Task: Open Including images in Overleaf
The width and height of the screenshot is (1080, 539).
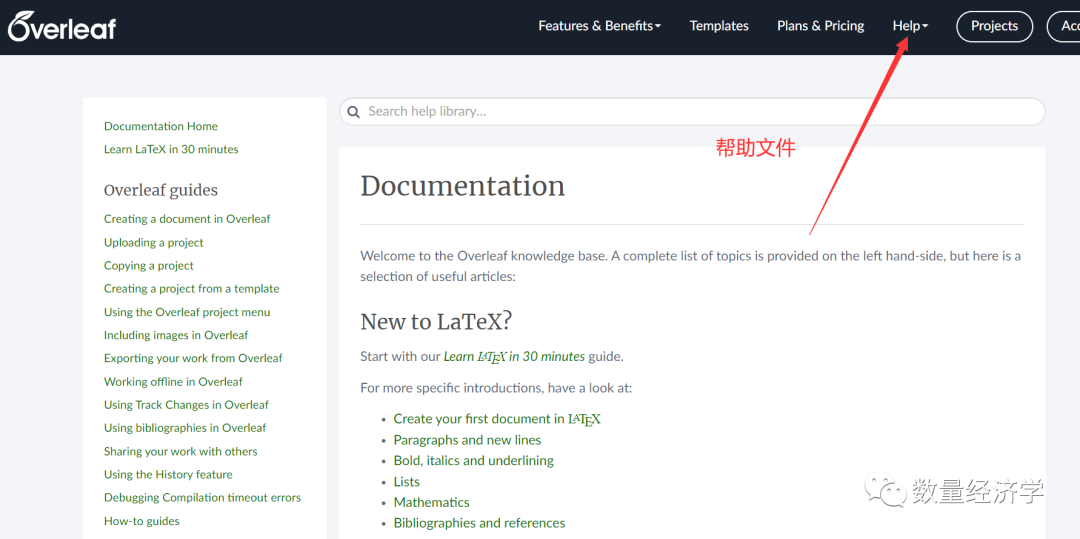Action: (176, 335)
